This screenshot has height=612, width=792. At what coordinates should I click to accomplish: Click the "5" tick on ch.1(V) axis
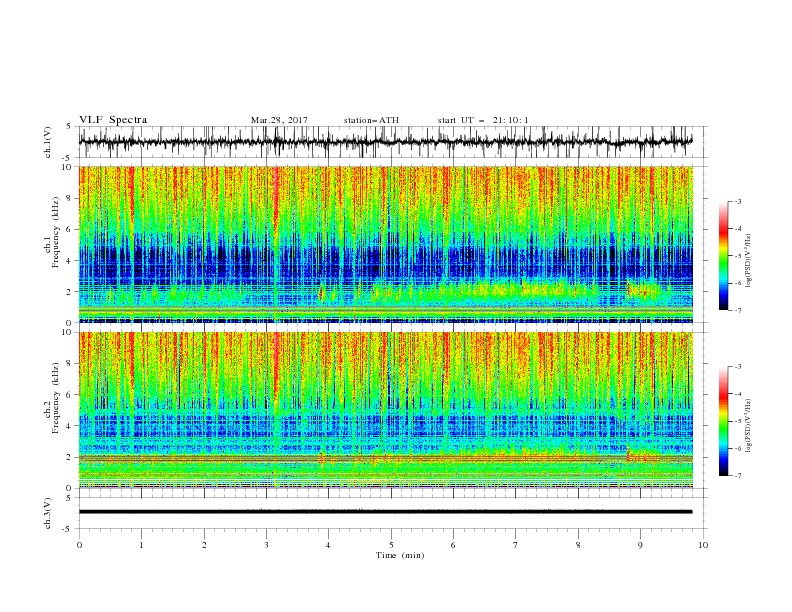(69, 127)
